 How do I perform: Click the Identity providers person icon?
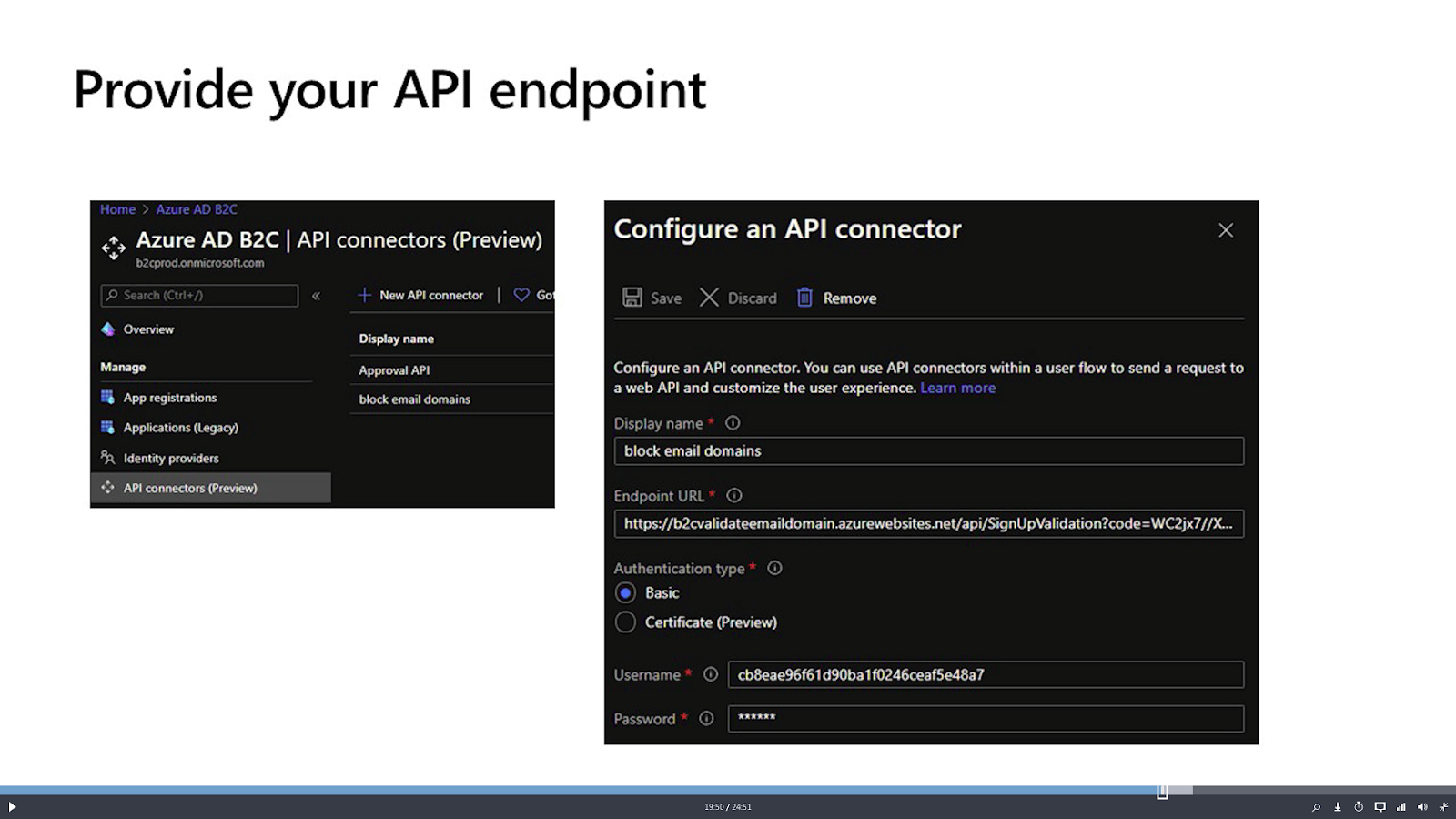(107, 457)
